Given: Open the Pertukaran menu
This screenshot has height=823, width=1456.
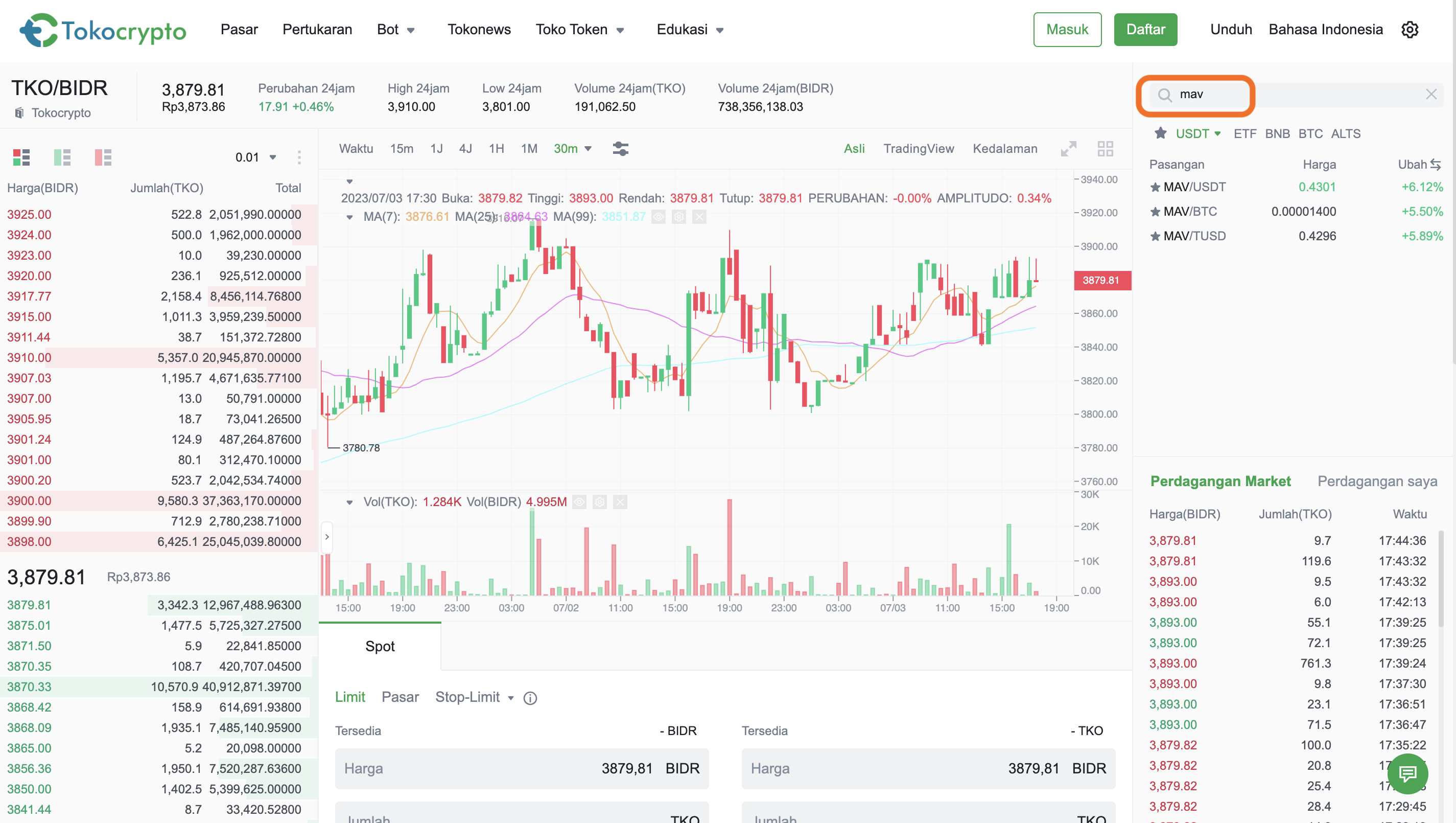Looking at the screenshot, I should pyautogui.click(x=317, y=30).
